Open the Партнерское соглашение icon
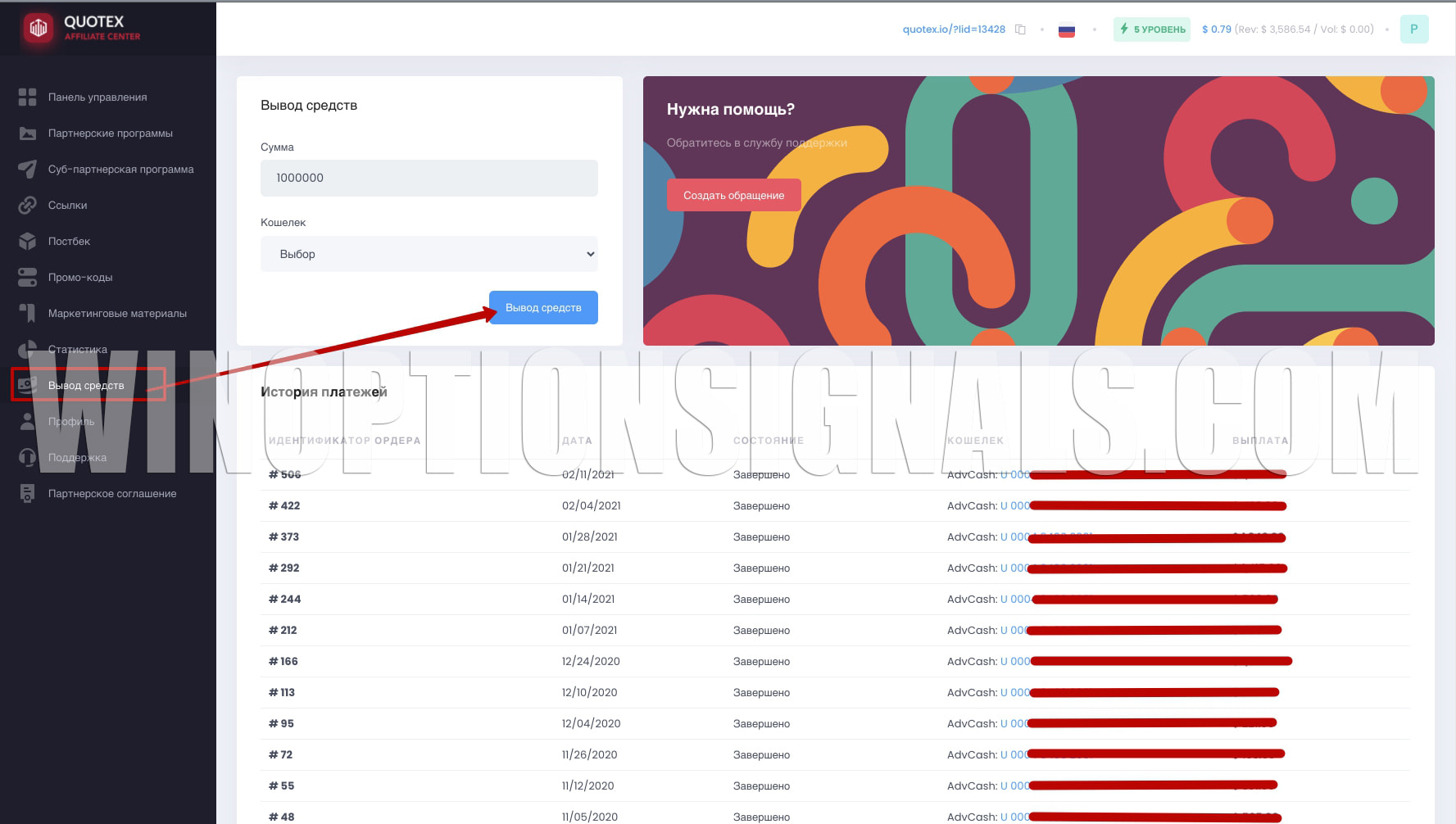This screenshot has width=1456, height=824. click(27, 494)
